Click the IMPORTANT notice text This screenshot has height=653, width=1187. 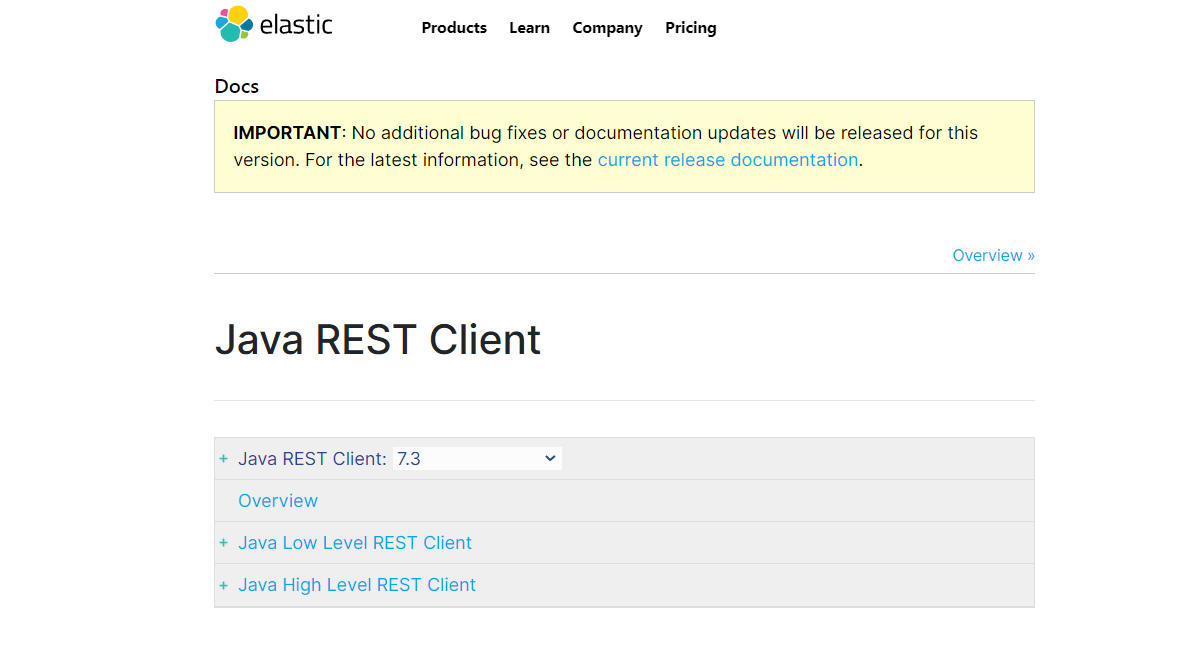606,146
